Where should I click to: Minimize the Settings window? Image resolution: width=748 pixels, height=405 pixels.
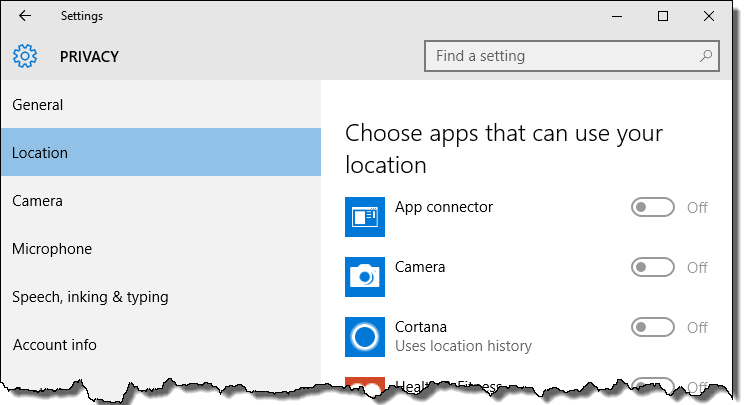coord(617,16)
